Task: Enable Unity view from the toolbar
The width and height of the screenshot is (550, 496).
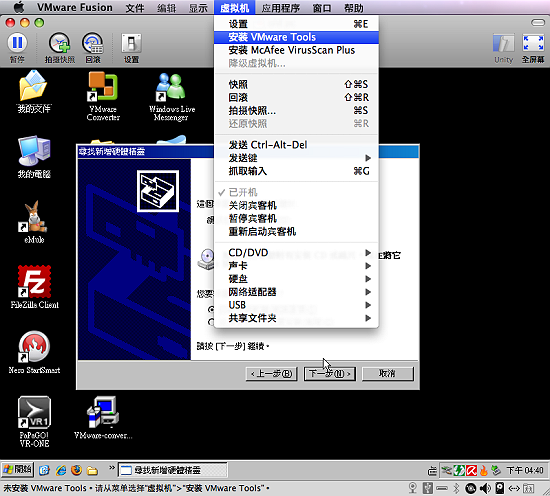Action: 504,43
